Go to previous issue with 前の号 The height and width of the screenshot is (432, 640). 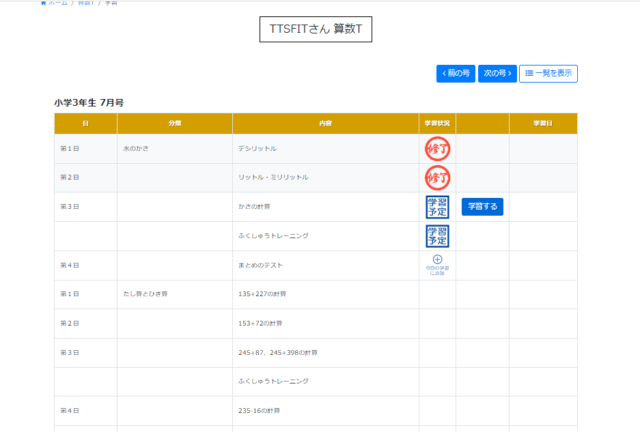tap(455, 74)
